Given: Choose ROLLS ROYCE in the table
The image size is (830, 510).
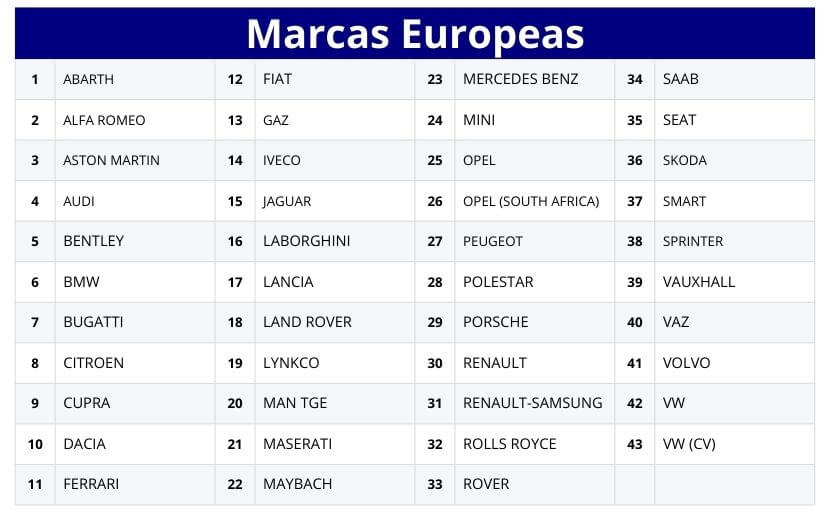Looking at the screenshot, I should pyautogui.click(x=509, y=444).
